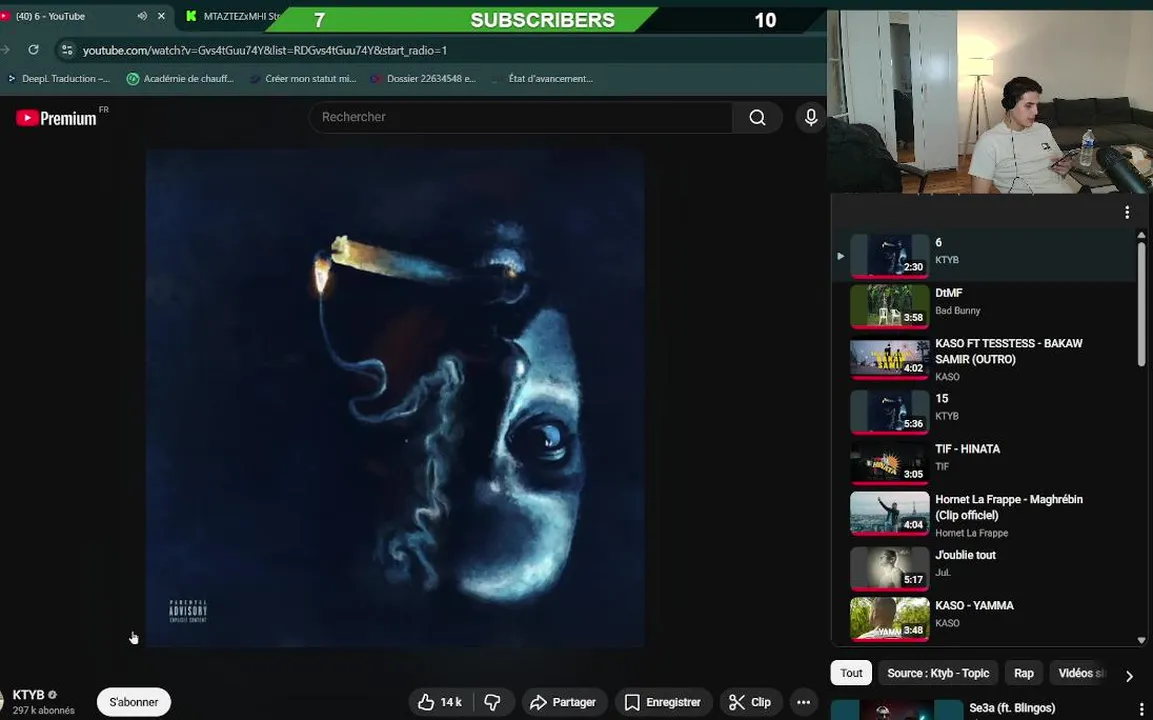Select the Rap filter chip

pos(1024,673)
